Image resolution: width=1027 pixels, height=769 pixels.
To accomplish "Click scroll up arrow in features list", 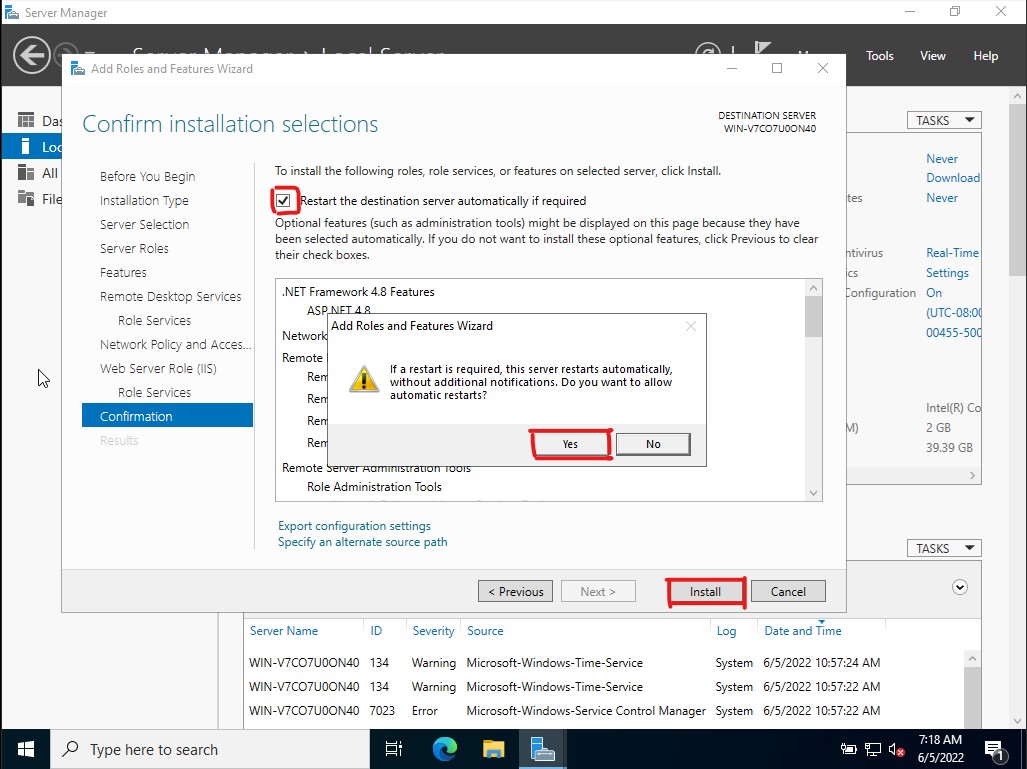I will (813, 288).
